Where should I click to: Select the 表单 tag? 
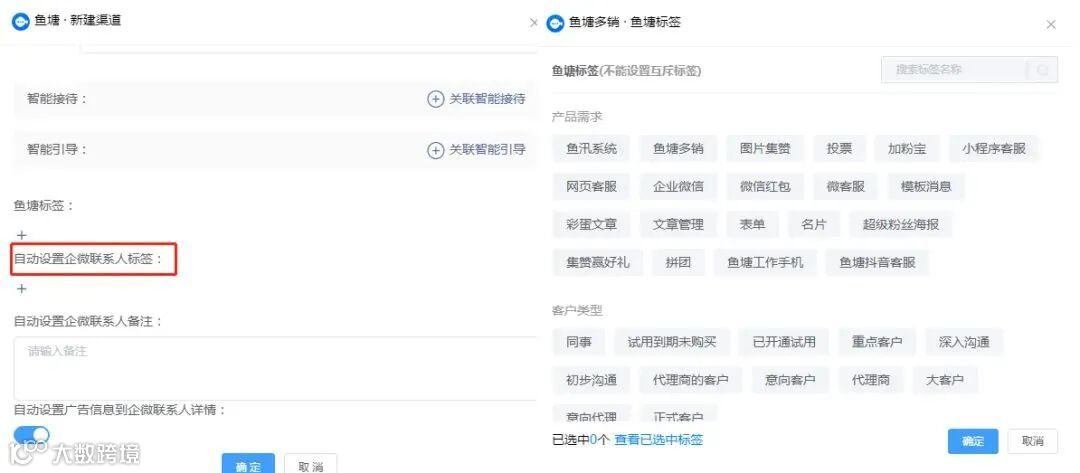(753, 224)
